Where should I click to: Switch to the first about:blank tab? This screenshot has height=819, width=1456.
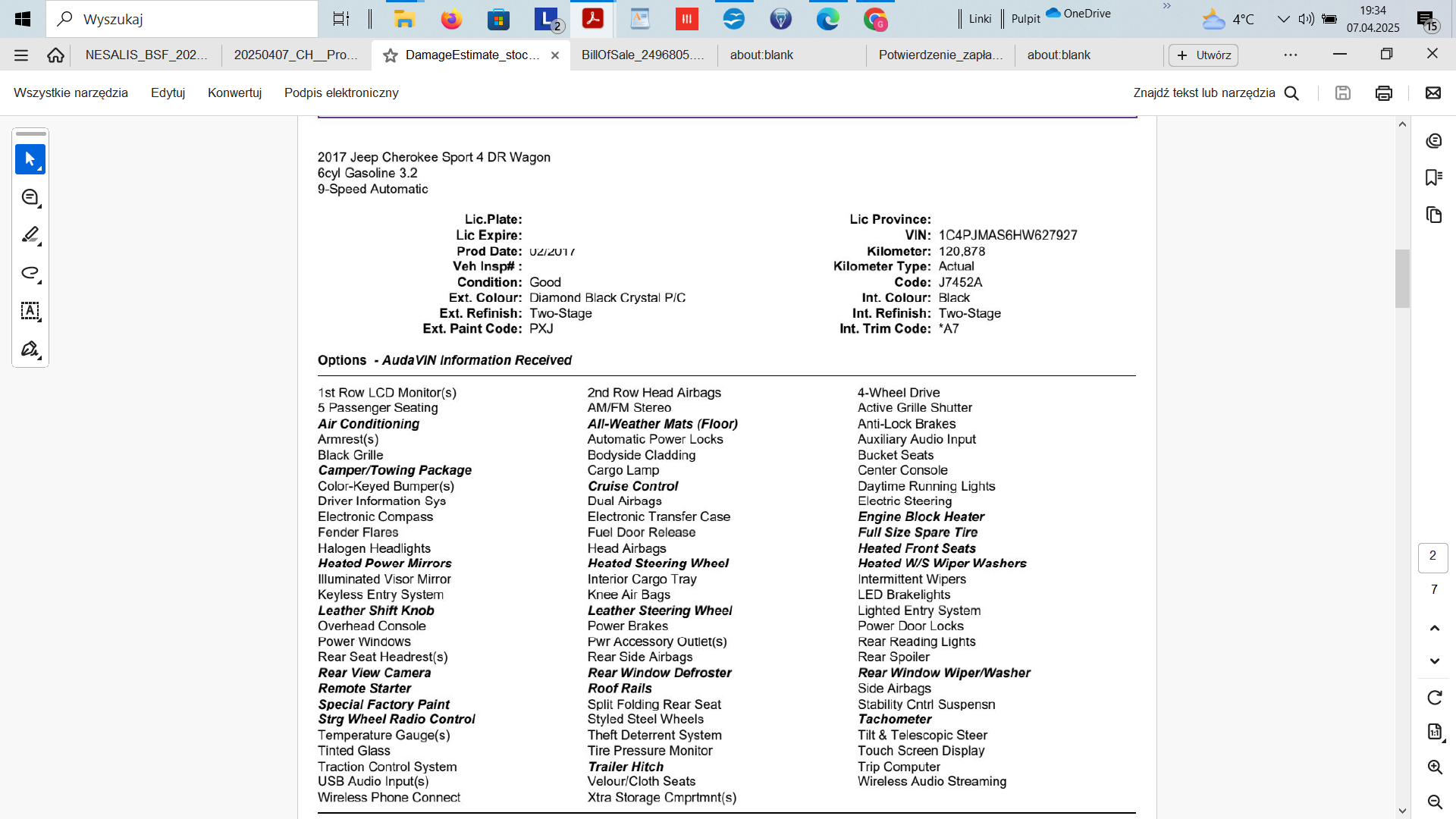click(x=761, y=55)
